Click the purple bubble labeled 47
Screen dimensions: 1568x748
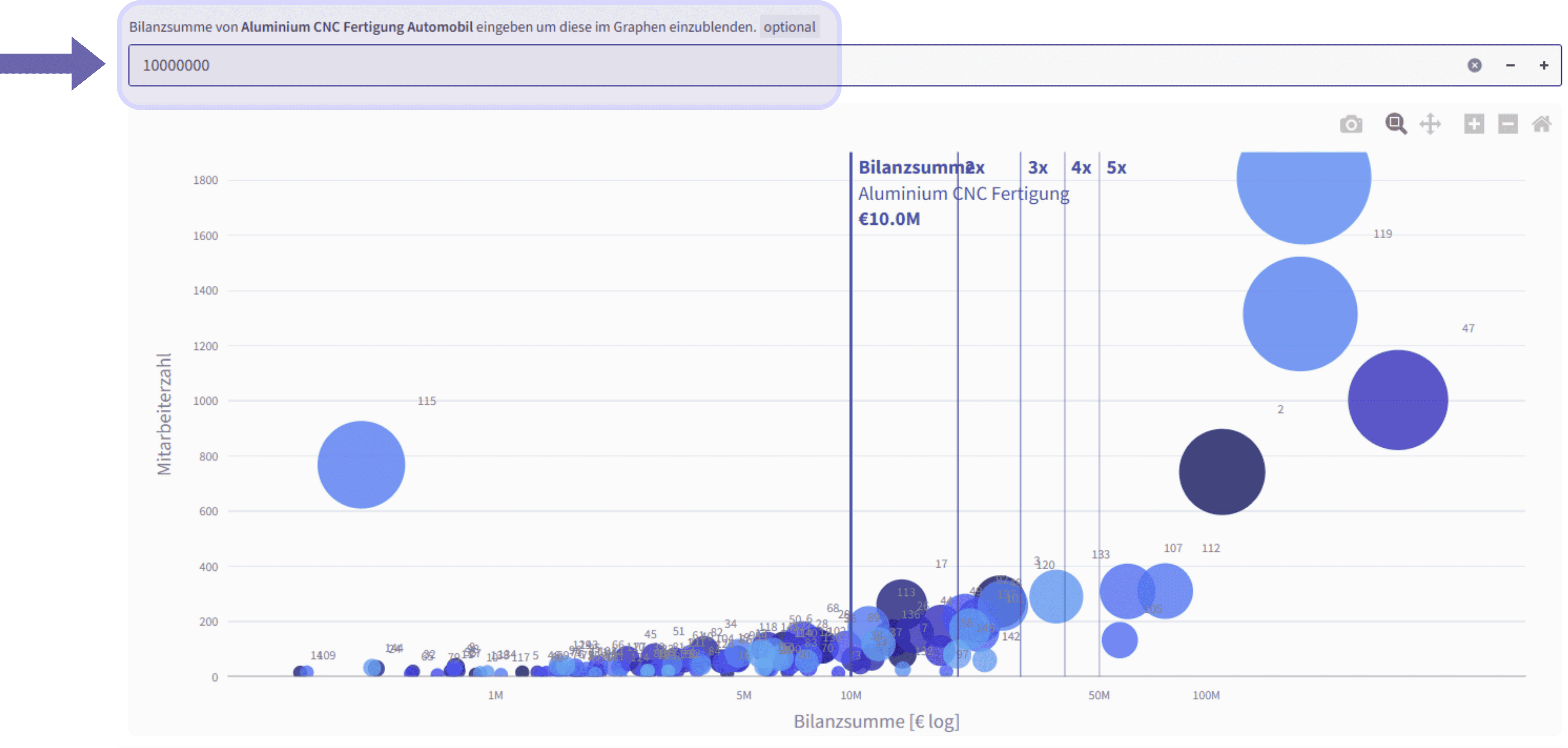click(x=1397, y=400)
